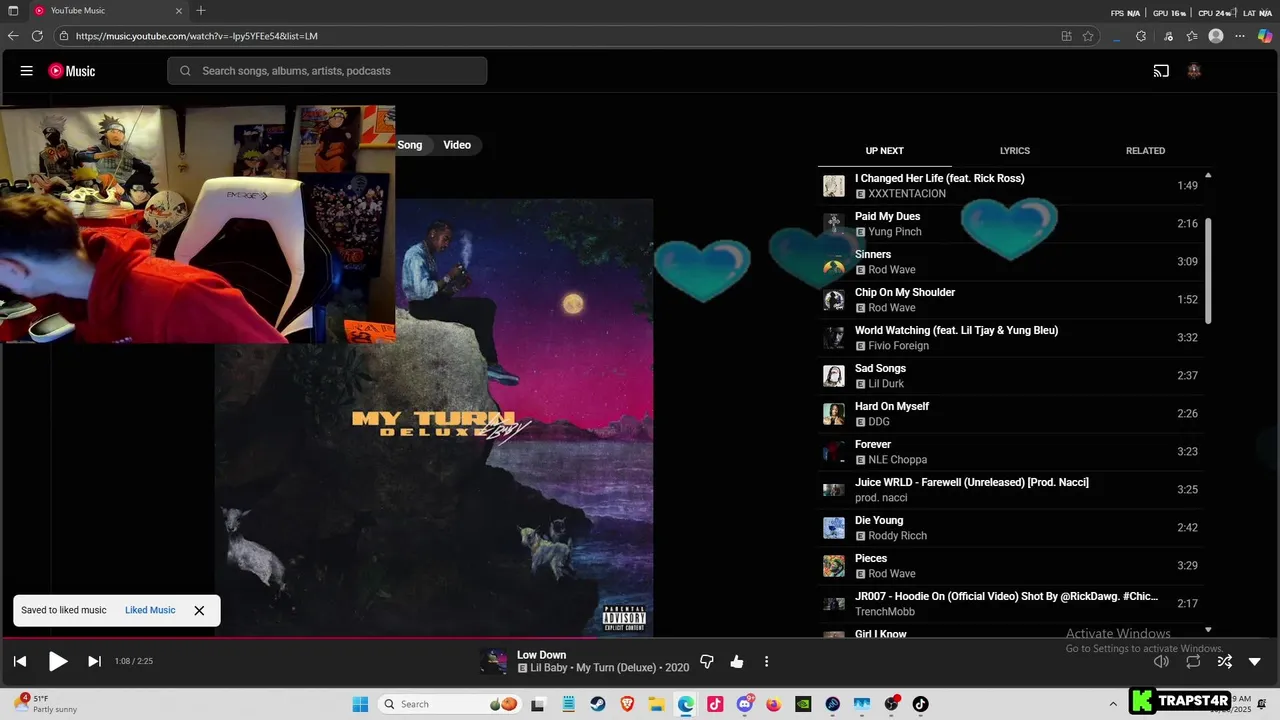Switch to the Video view
The image size is (1280, 720).
click(457, 145)
